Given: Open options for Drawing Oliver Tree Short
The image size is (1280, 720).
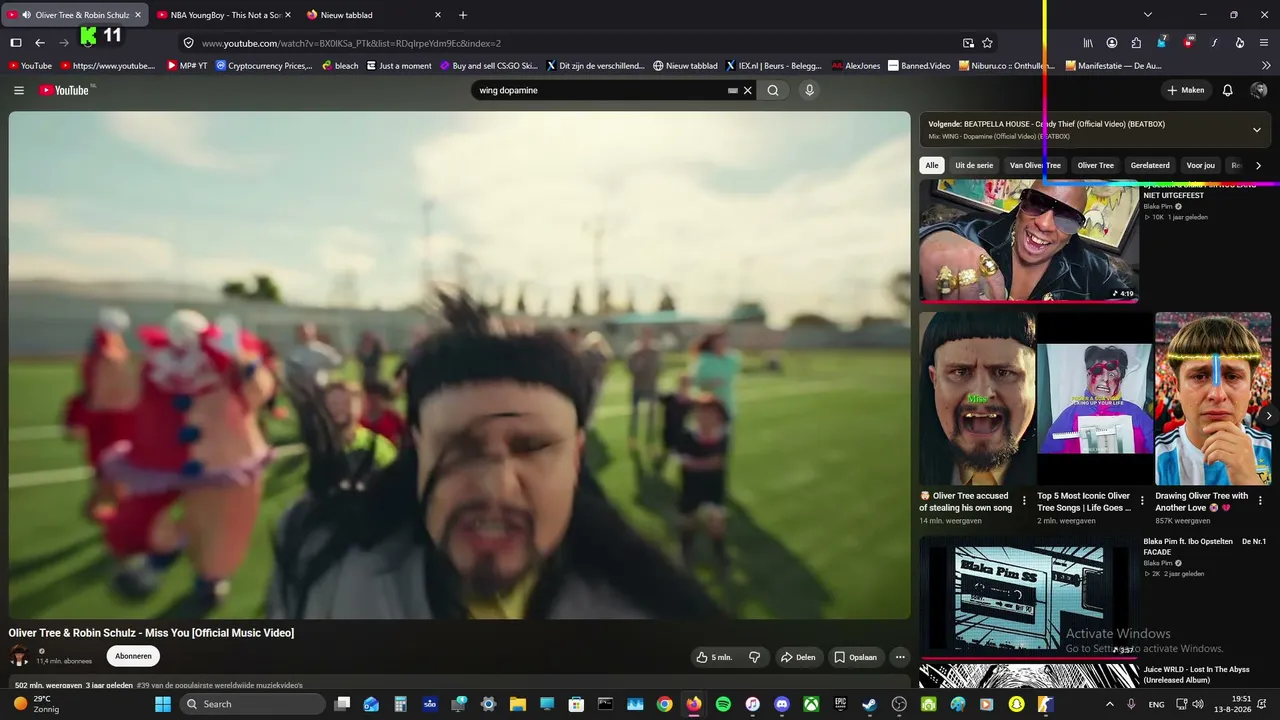Looking at the screenshot, I should point(1259,501).
